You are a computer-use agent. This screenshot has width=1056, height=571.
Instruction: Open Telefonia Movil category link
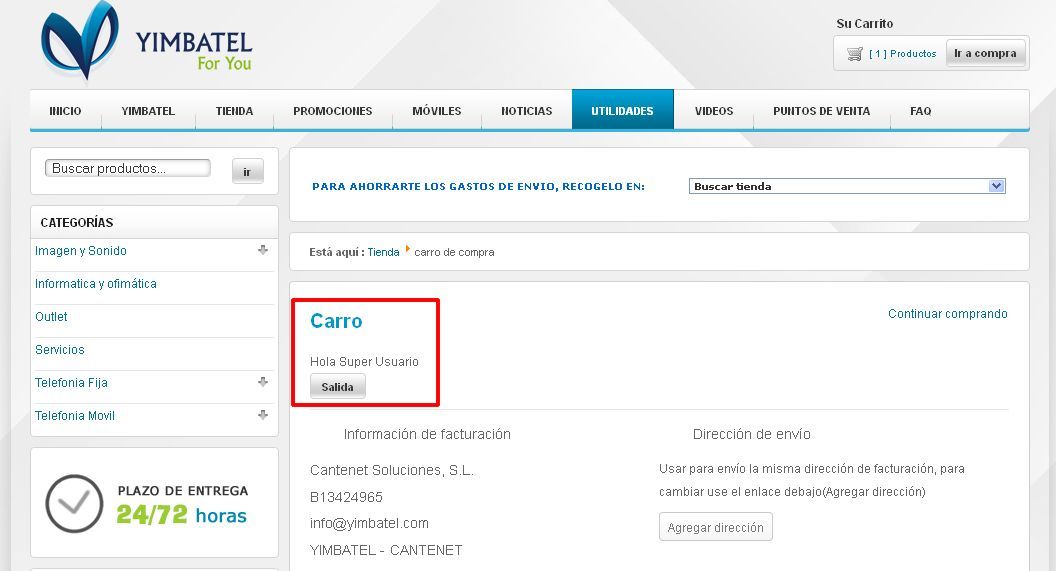point(75,415)
